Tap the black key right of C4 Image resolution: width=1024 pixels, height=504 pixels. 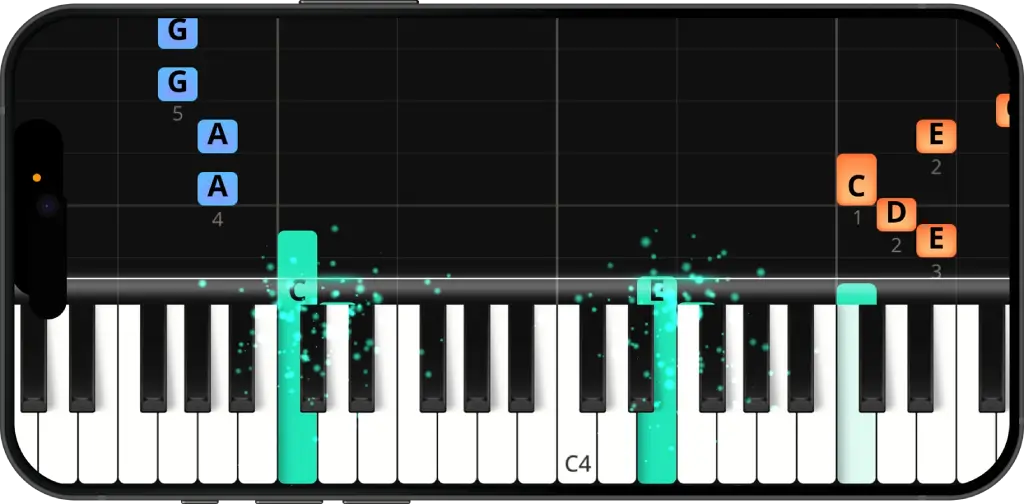(592, 358)
